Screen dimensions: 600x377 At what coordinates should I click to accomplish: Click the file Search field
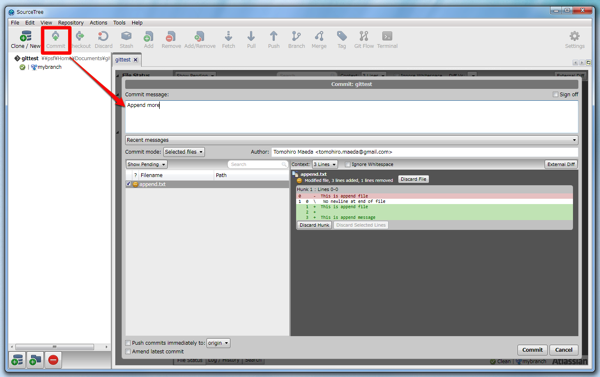click(258, 164)
